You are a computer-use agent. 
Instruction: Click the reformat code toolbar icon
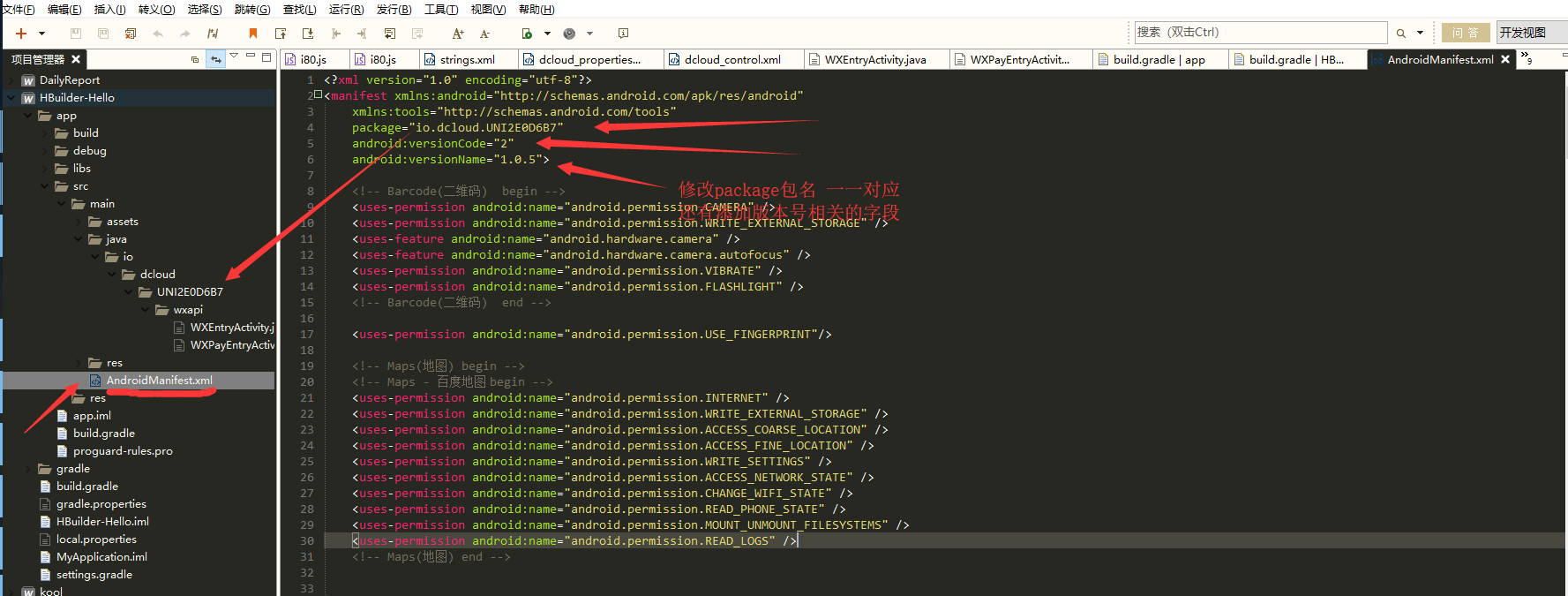[x=213, y=34]
